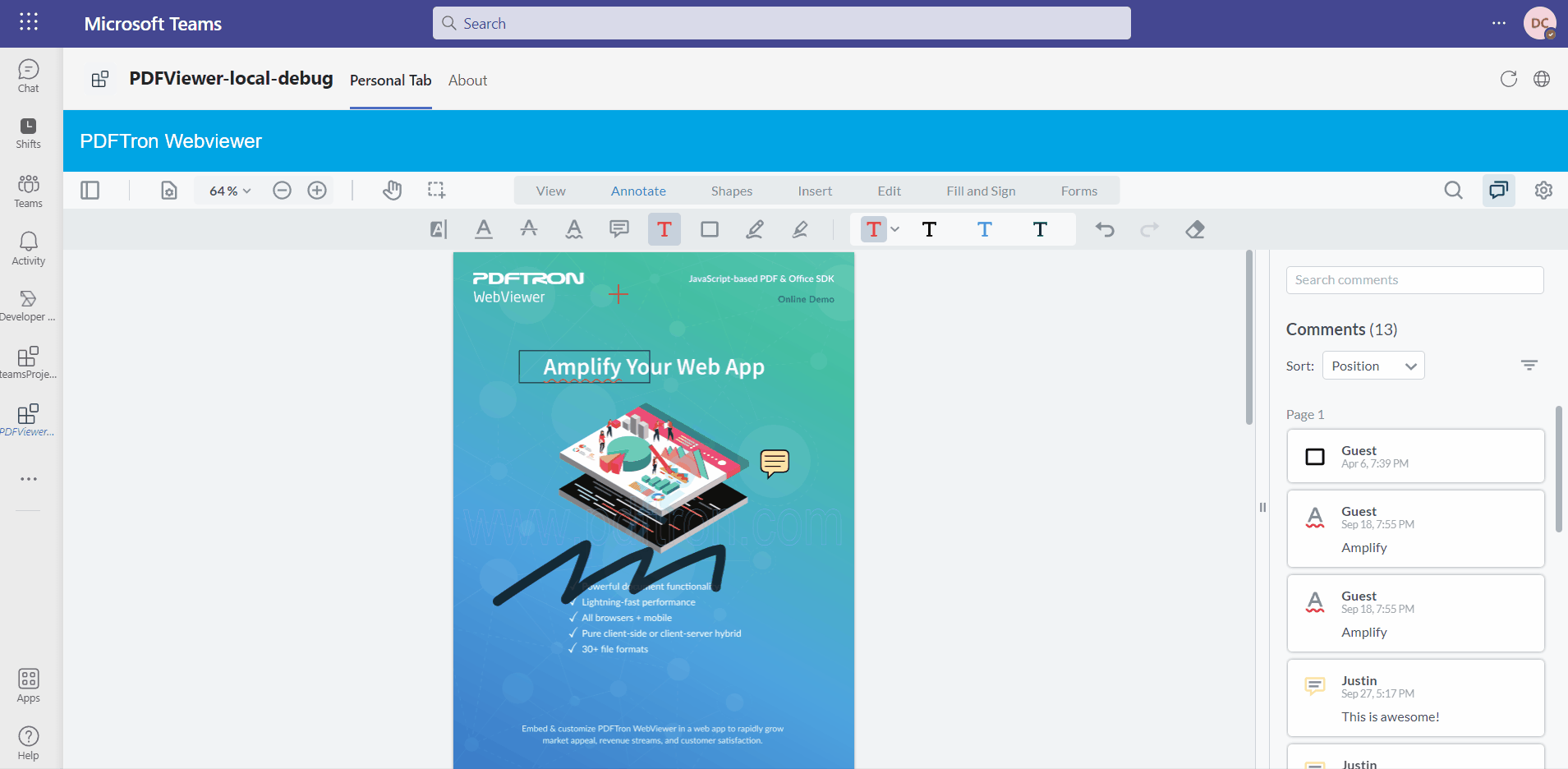This screenshot has width=1568, height=769.
Task: Open the 64% zoom level dropdown
Action: click(230, 191)
